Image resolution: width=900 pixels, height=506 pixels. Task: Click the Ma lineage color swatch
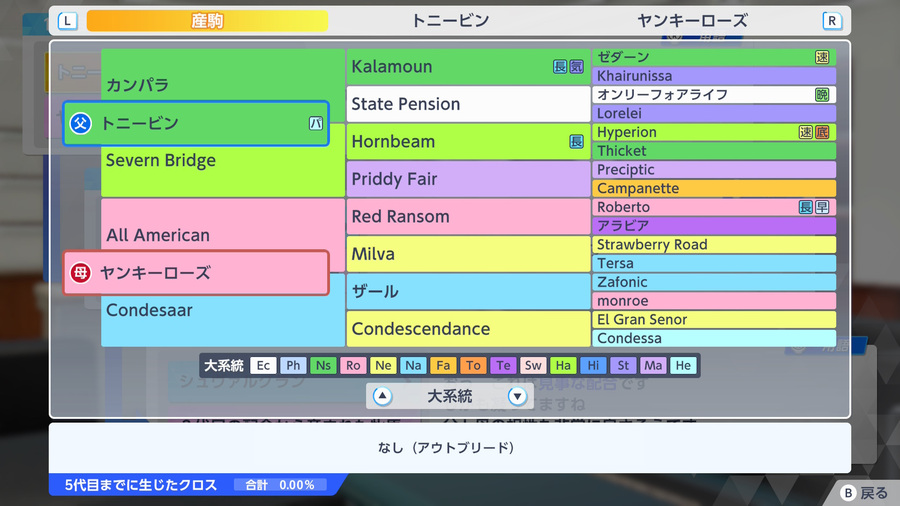pyautogui.click(x=653, y=365)
